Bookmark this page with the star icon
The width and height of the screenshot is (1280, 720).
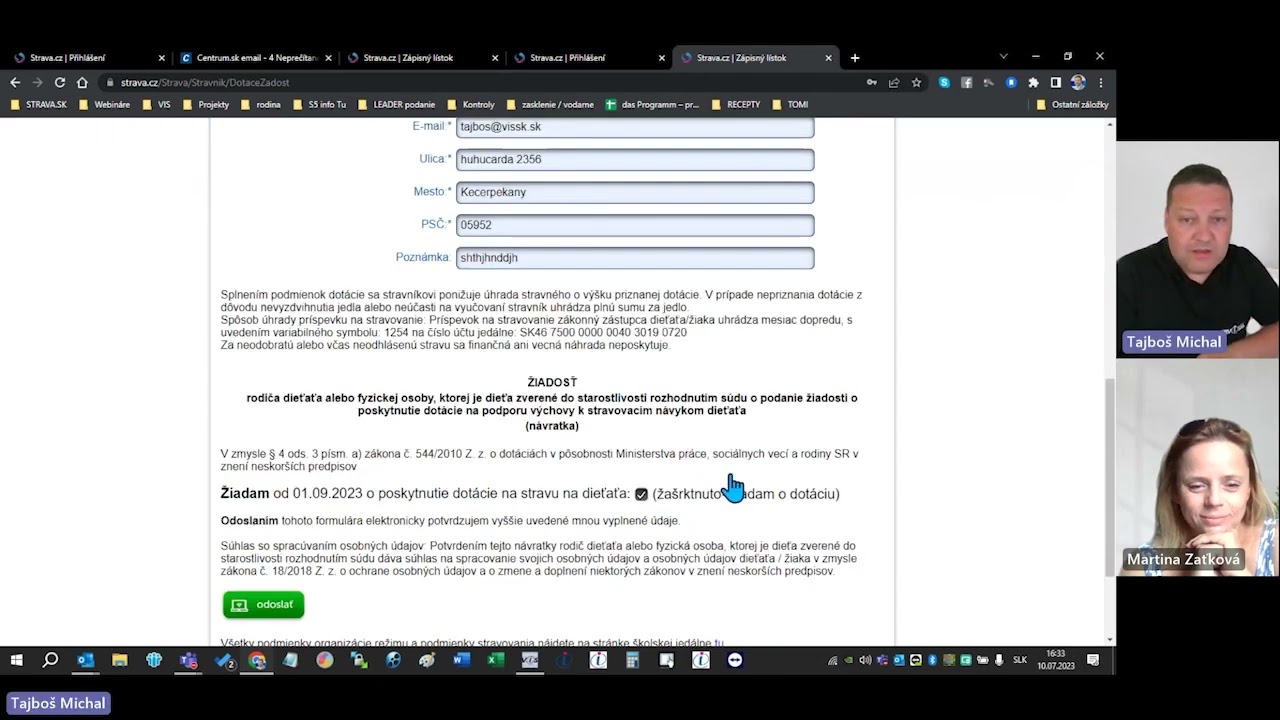coord(916,83)
